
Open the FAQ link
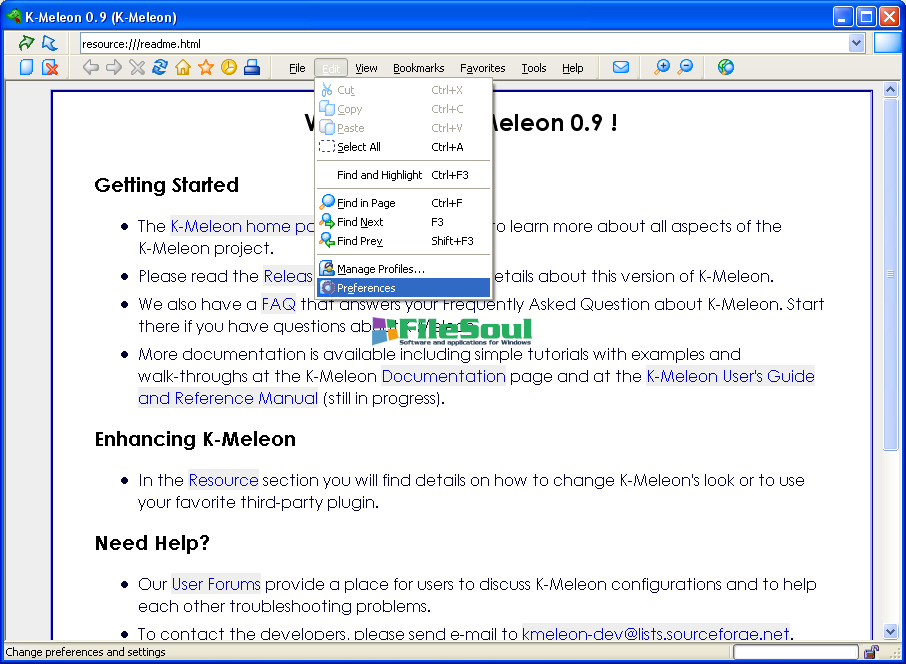(x=279, y=304)
